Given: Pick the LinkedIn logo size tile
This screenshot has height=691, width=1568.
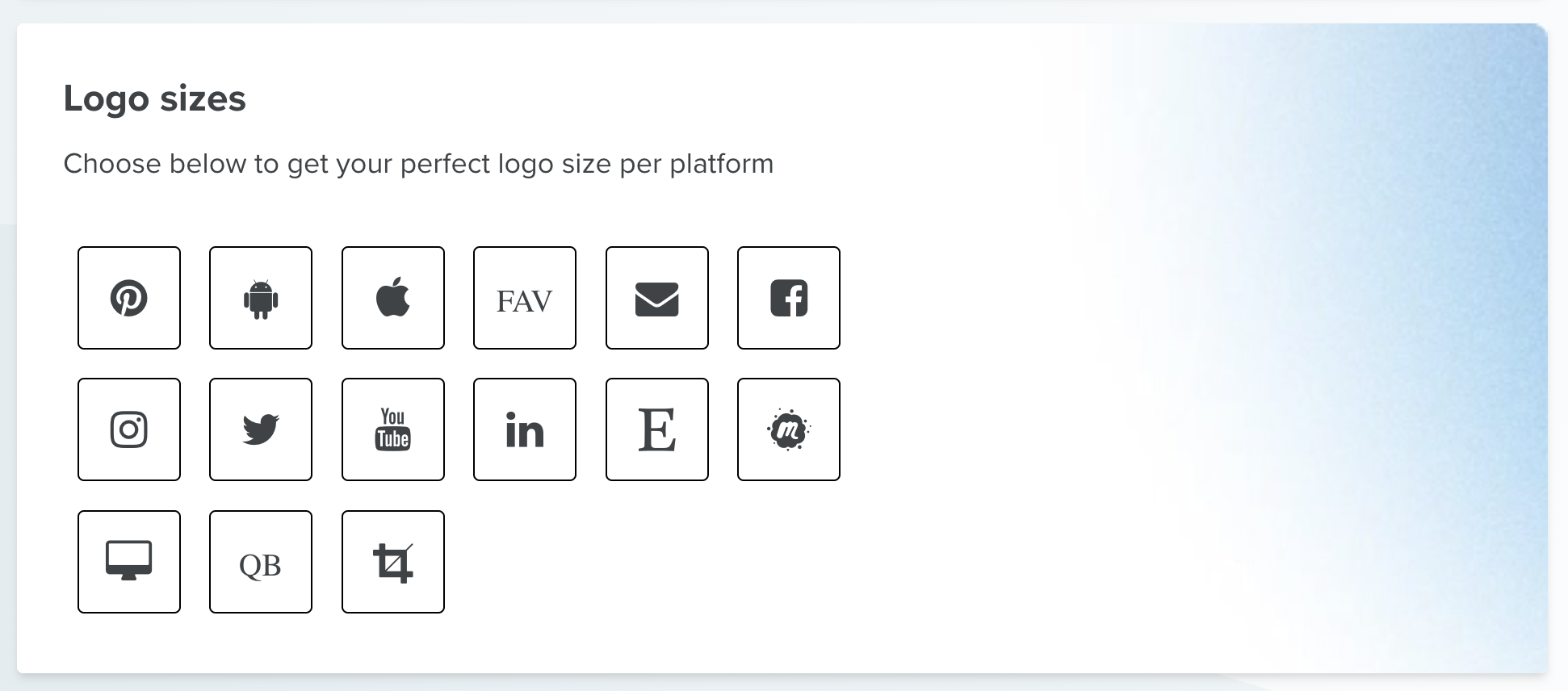Looking at the screenshot, I should pos(525,429).
